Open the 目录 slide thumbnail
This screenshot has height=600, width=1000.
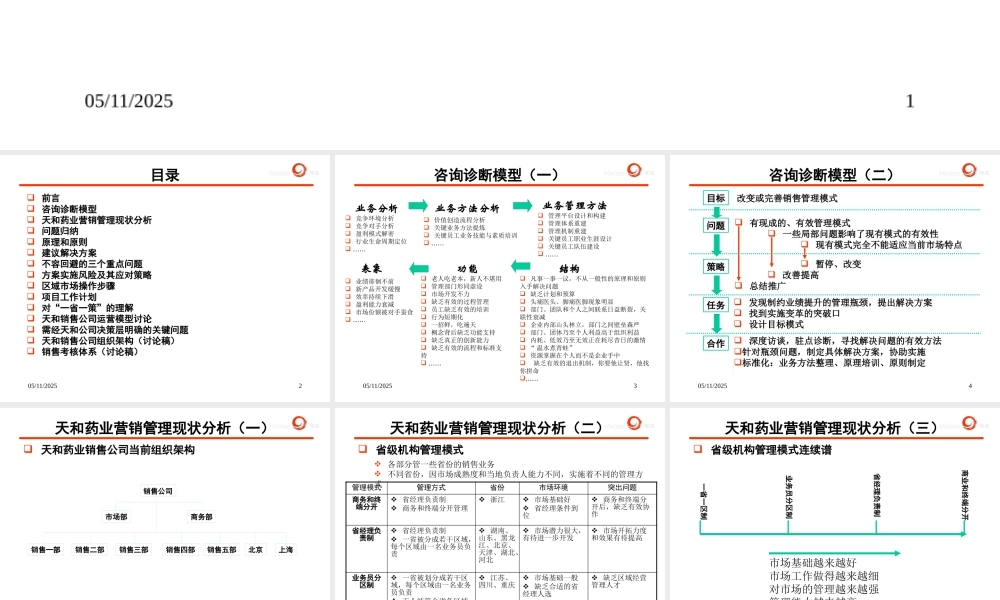[165, 278]
